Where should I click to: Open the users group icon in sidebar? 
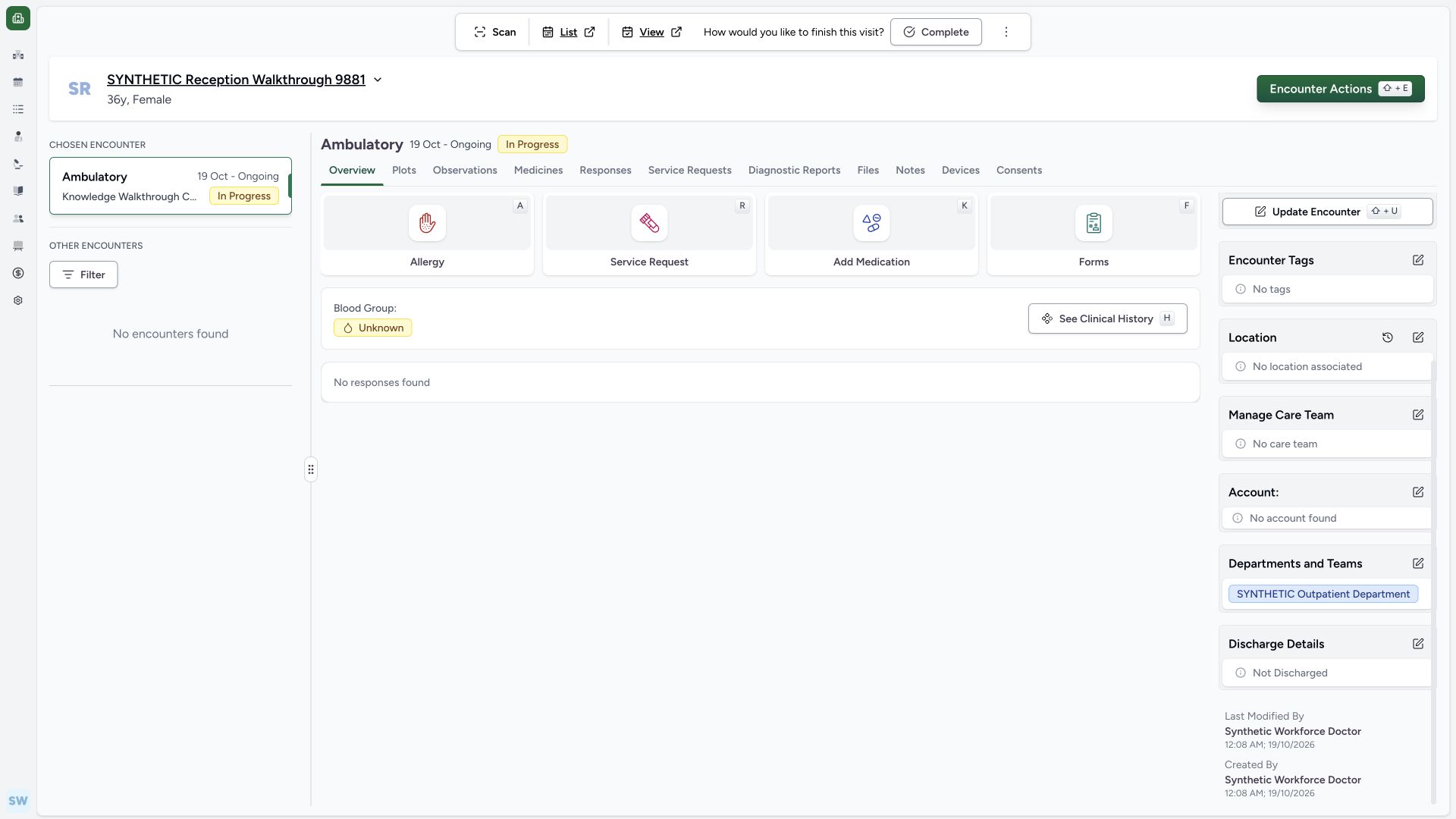(x=18, y=218)
